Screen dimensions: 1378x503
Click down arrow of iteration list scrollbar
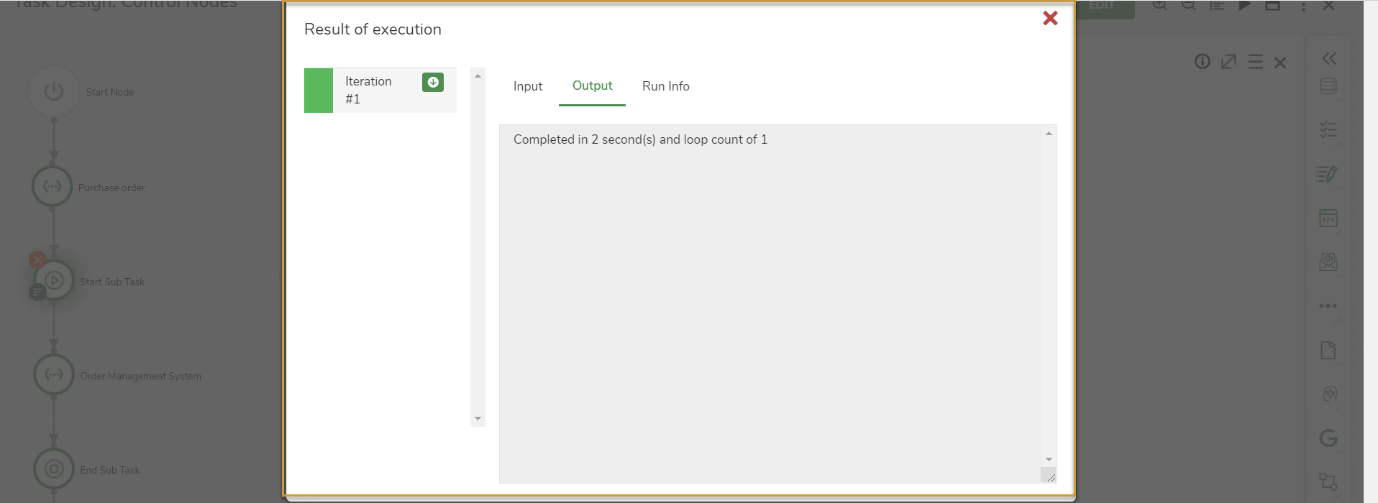click(477, 418)
